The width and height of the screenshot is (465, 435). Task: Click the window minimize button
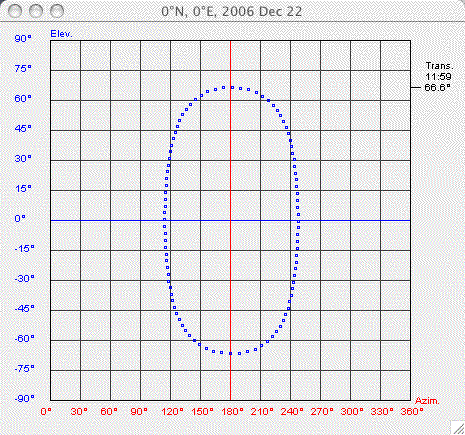click(x=36, y=11)
